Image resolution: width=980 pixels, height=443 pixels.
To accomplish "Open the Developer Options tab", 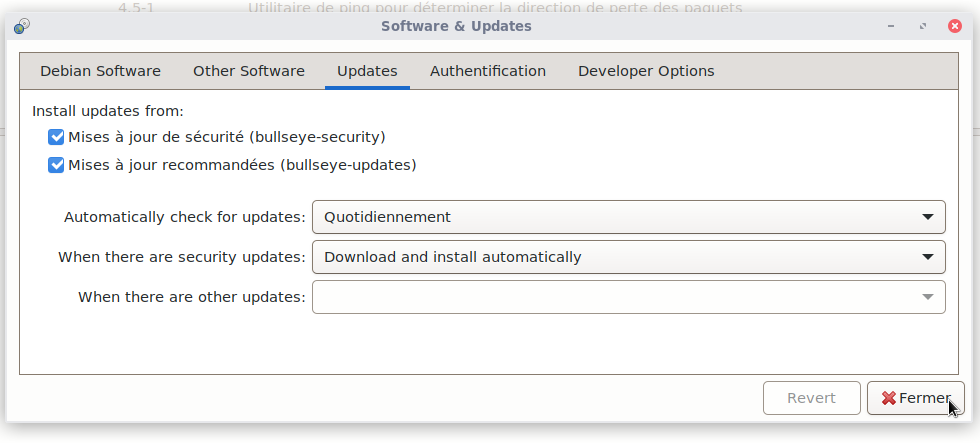I will tap(645, 71).
